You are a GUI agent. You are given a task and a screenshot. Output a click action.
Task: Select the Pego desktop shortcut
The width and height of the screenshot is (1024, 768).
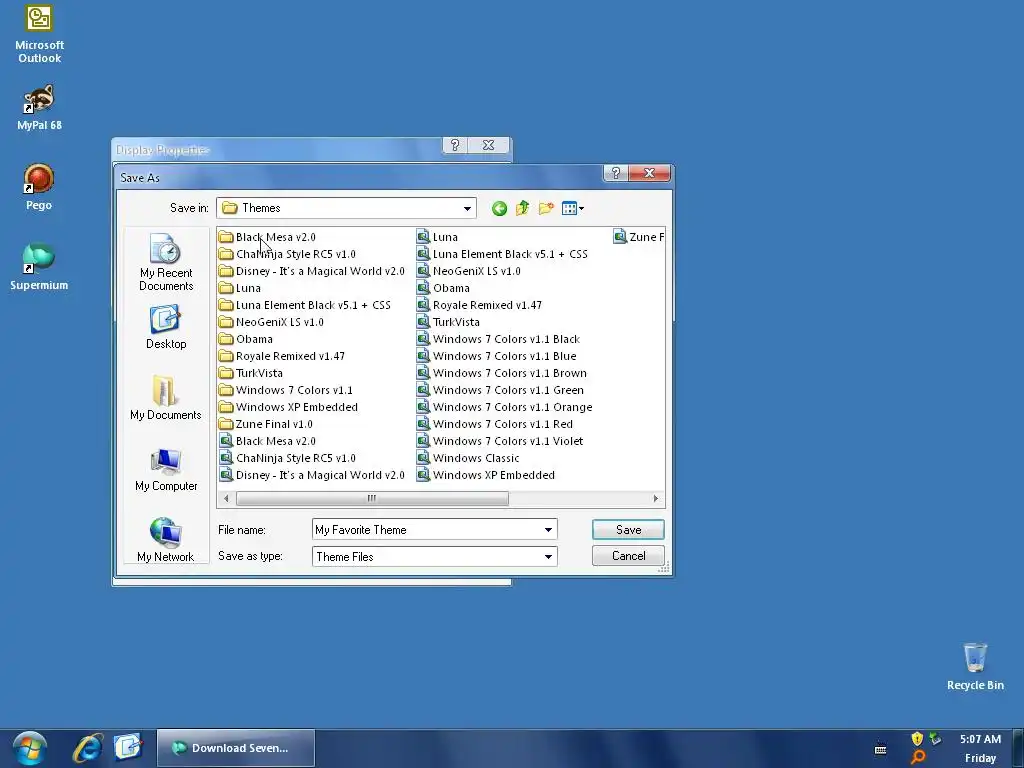coord(39,187)
